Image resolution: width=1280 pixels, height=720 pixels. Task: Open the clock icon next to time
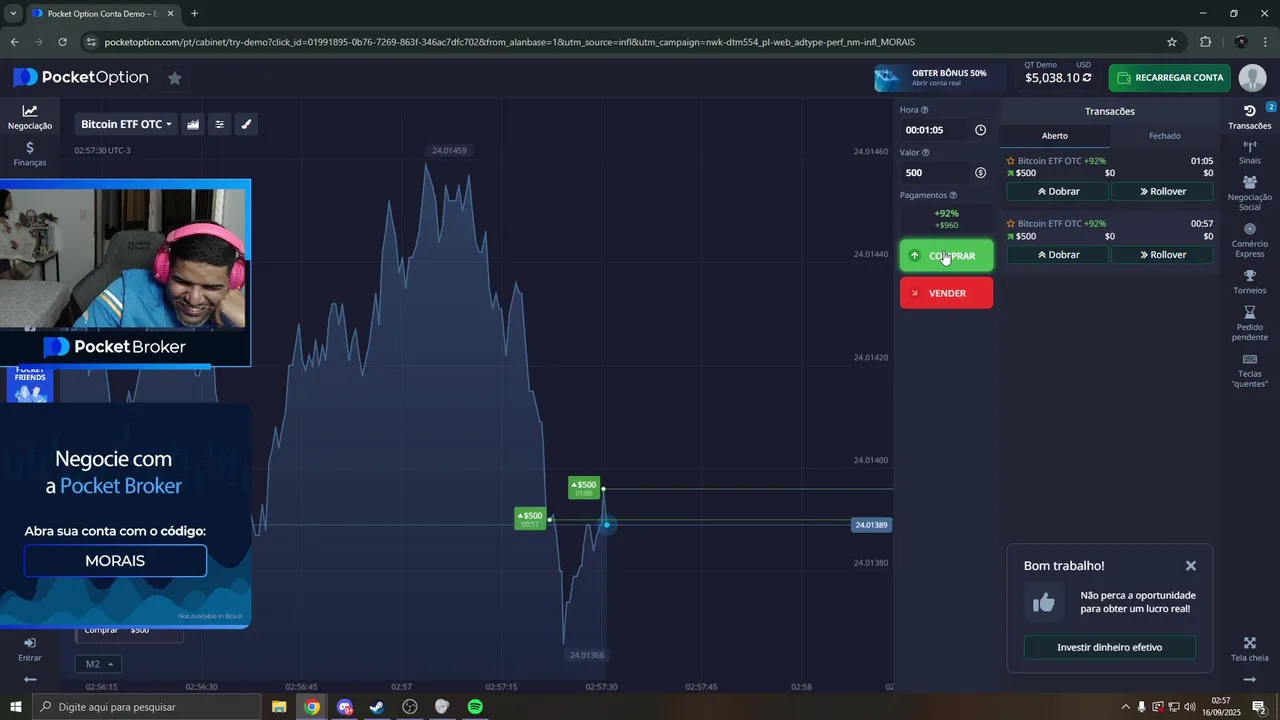980,130
